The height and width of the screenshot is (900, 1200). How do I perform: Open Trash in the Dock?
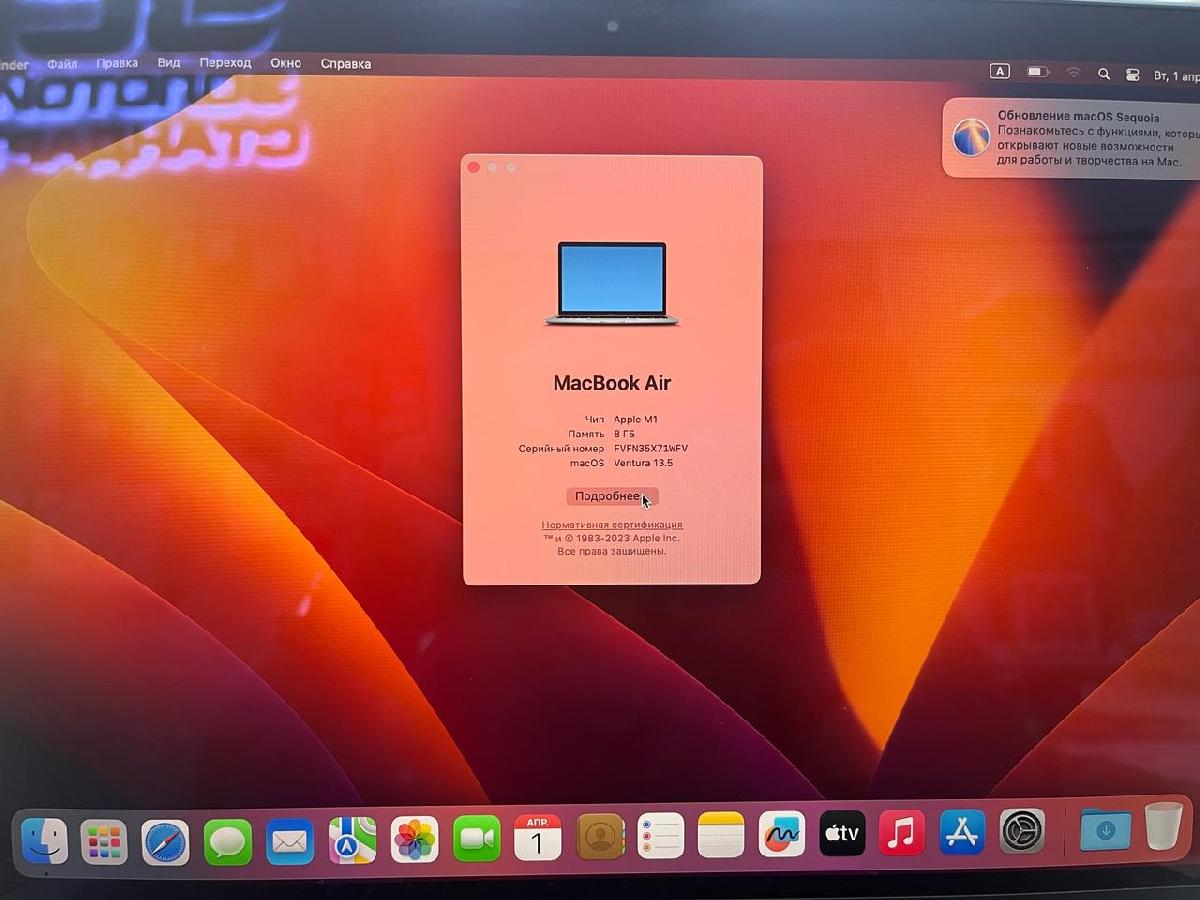pyautogui.click(x=1164, y=826)
